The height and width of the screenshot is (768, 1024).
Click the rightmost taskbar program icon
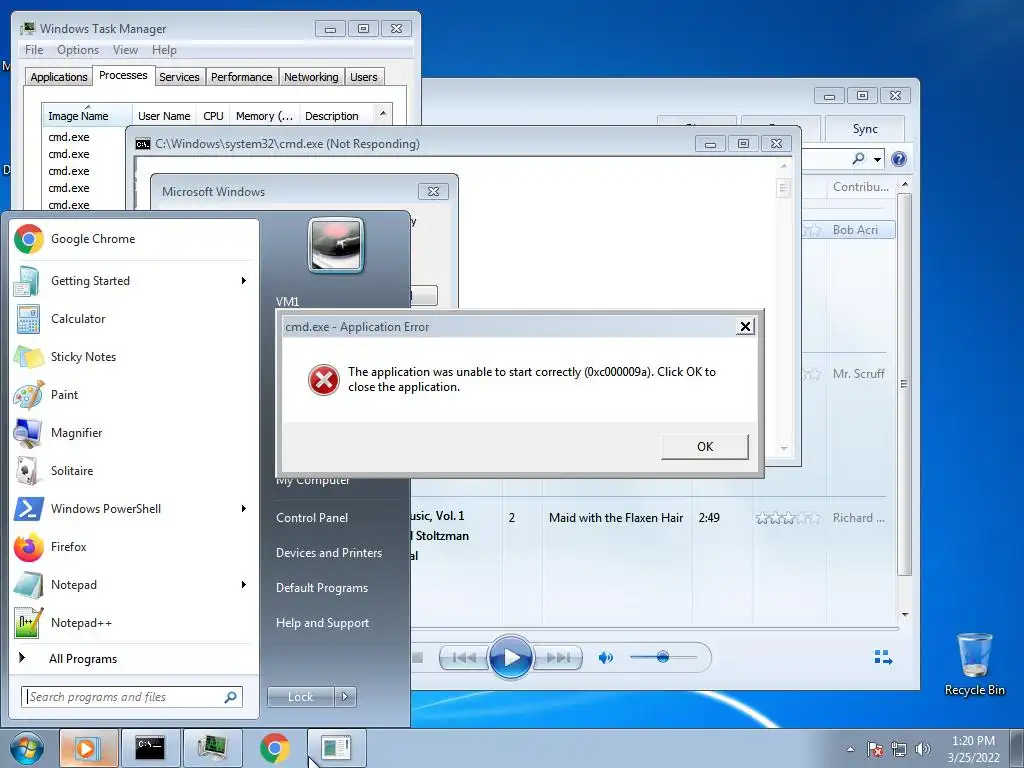tap(336, 748)
